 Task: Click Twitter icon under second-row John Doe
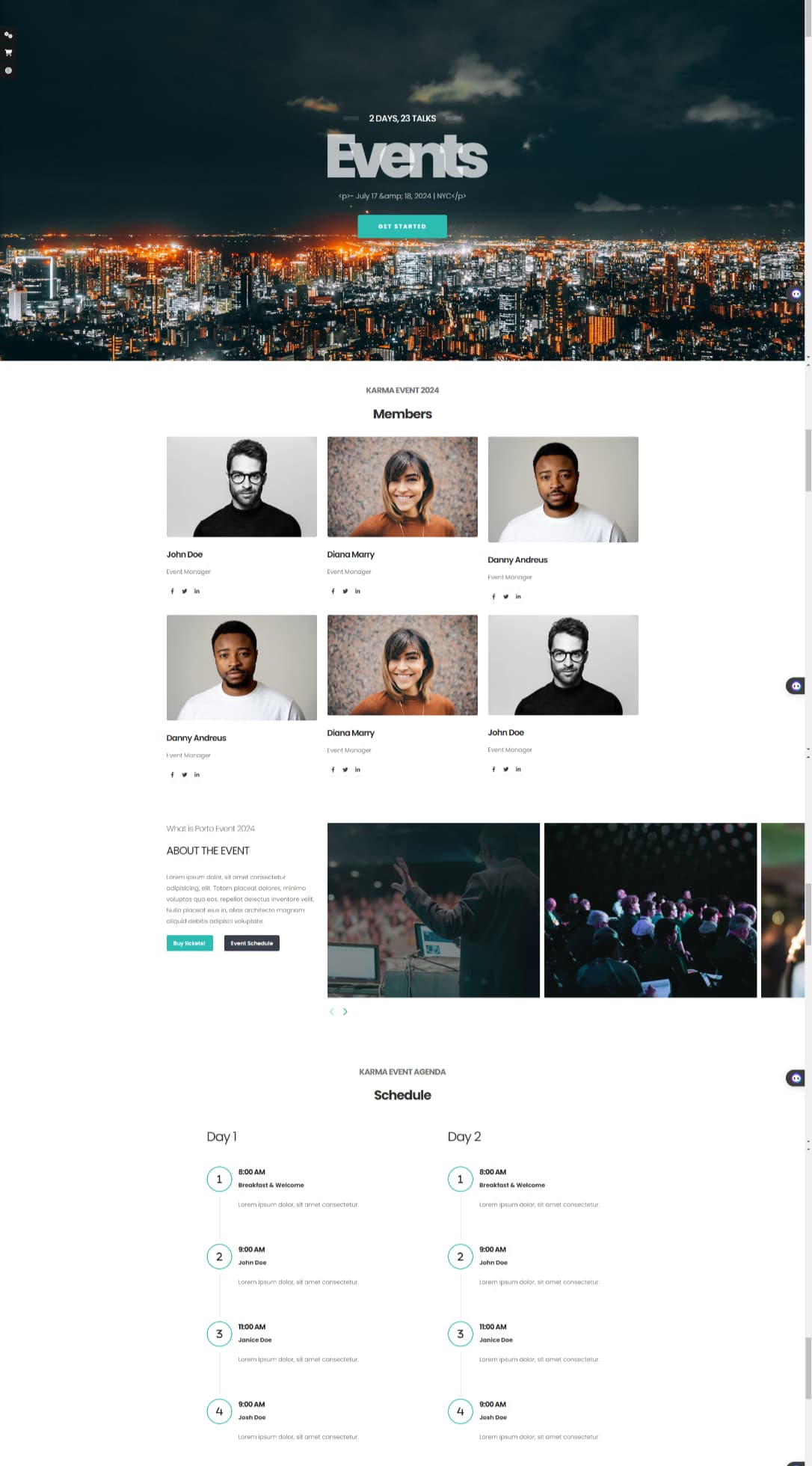click(506, 769)
